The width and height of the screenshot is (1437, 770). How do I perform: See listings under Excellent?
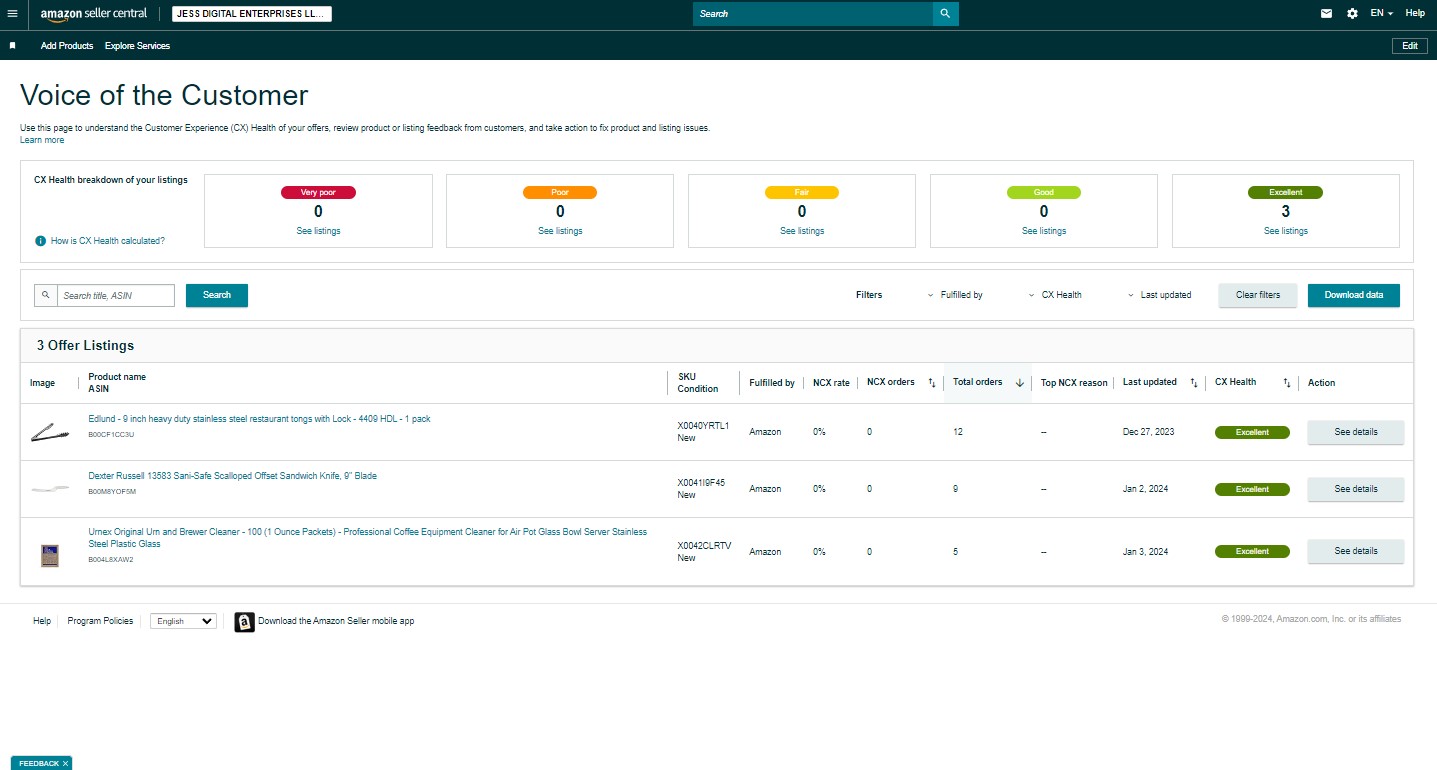point(1286,231)
